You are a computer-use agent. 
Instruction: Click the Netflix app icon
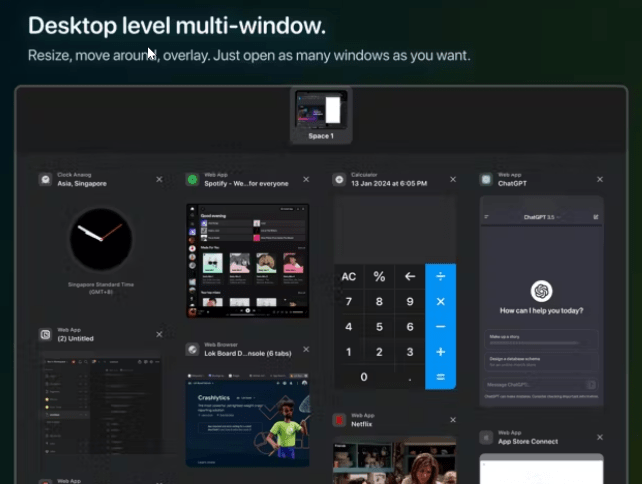pos(340,419)
